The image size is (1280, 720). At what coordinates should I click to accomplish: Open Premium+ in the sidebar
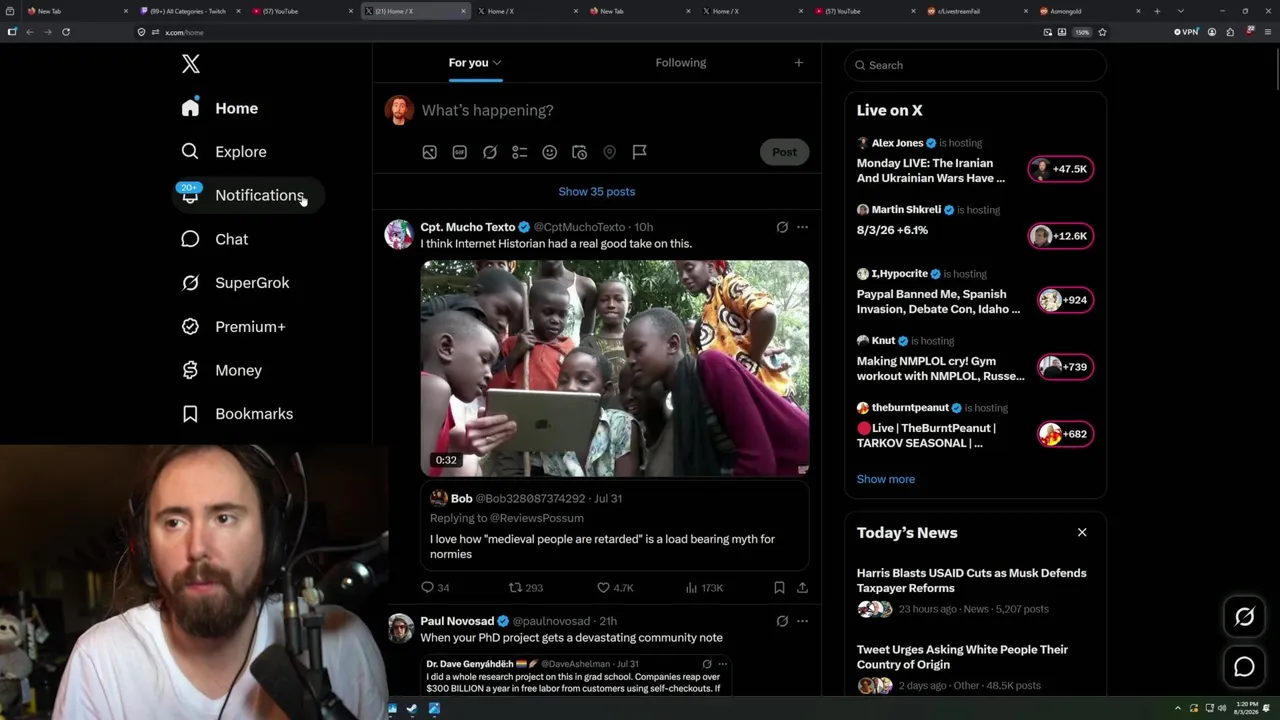click(x=234, y=327)
